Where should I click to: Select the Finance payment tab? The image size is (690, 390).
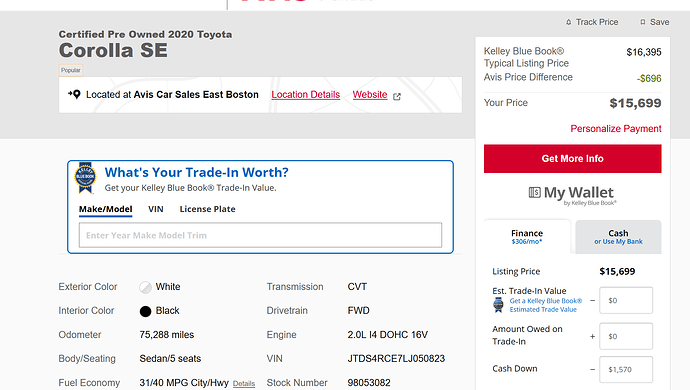click(527, 237)
